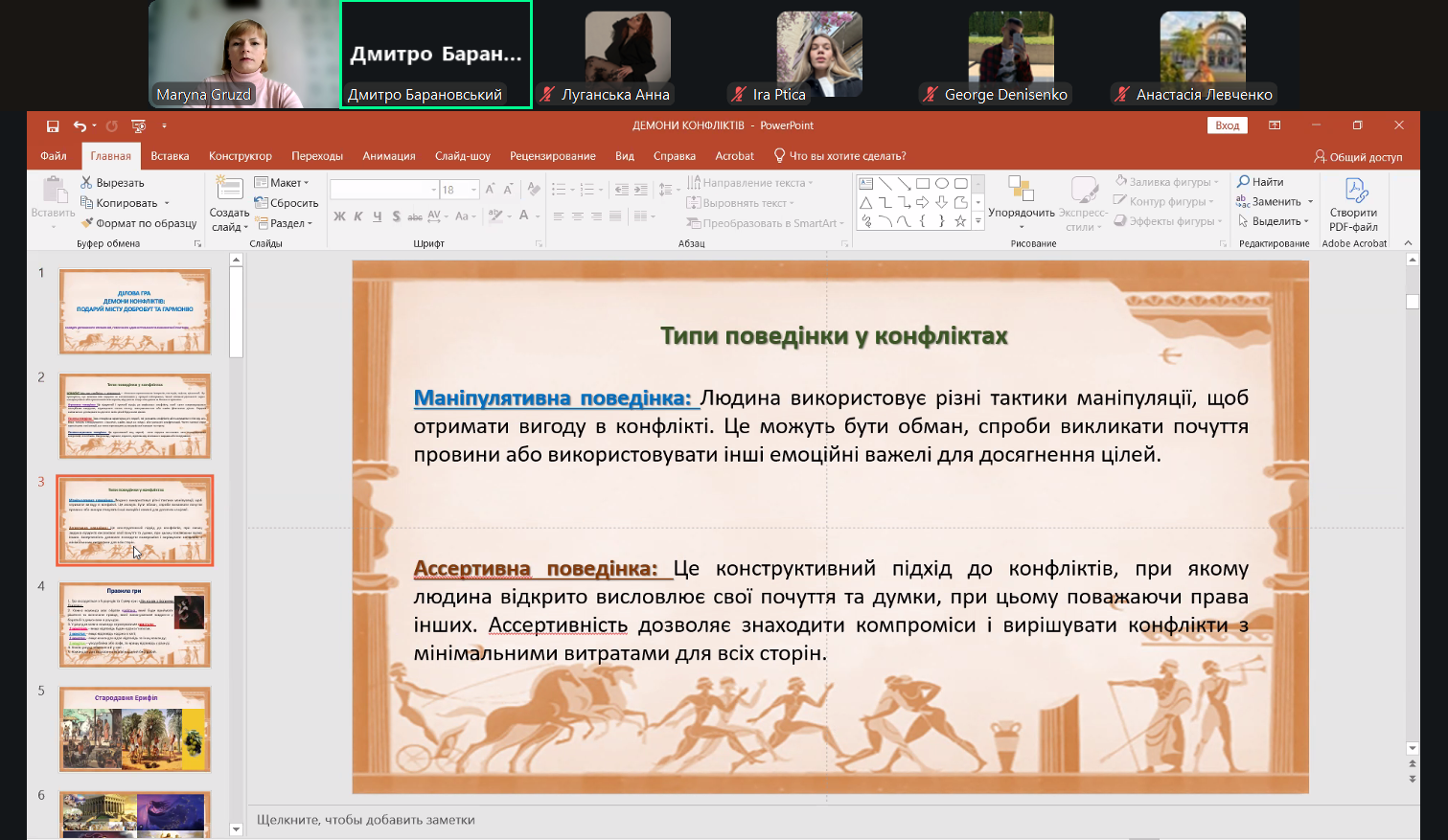The height and width of the screenshot is (840, 1448).
Task: Open the Анимация ribbon tab
Action: click(x=388, y=156)
